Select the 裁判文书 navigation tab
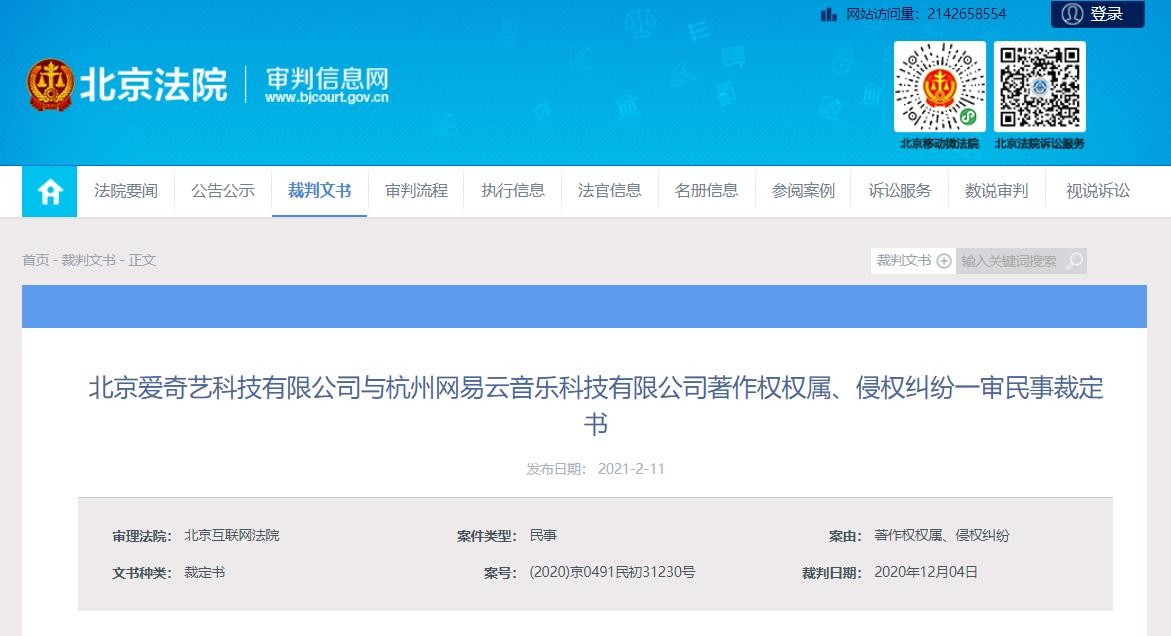This screenshot has width=1171, height=636. tap(319, 191)
